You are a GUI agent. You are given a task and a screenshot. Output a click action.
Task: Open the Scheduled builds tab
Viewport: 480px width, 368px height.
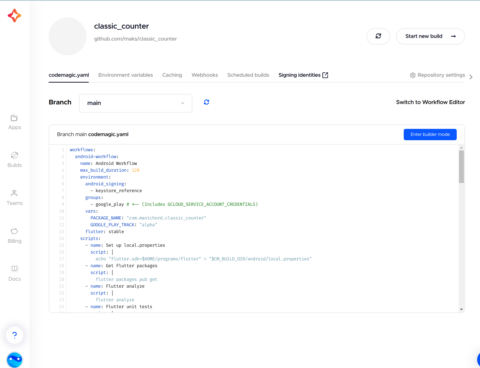(x=248, y=75)
